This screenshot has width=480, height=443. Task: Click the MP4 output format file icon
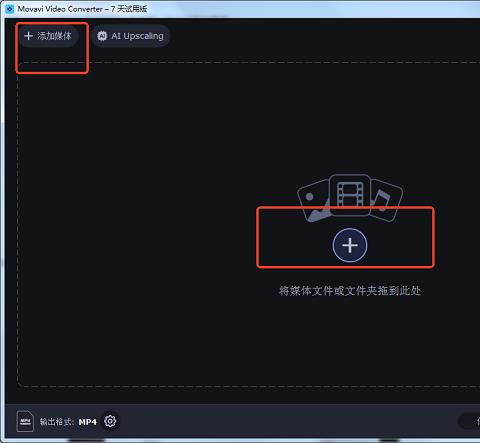pyautogui.click(x=25, y=421)
